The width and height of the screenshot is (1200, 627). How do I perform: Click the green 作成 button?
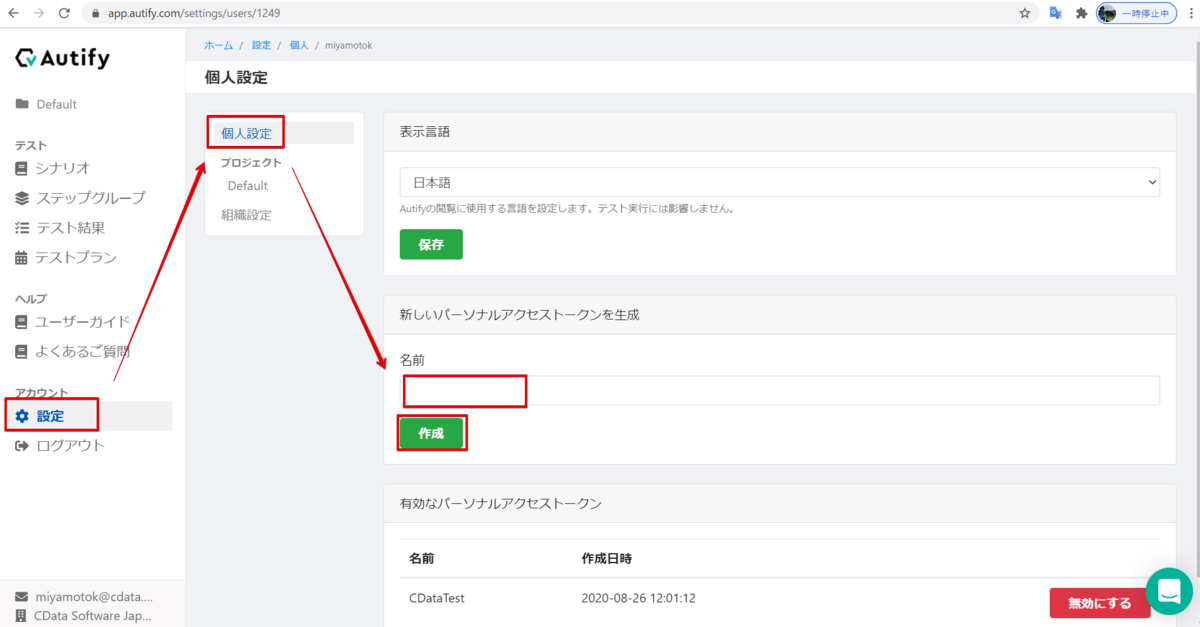(431, 434)
